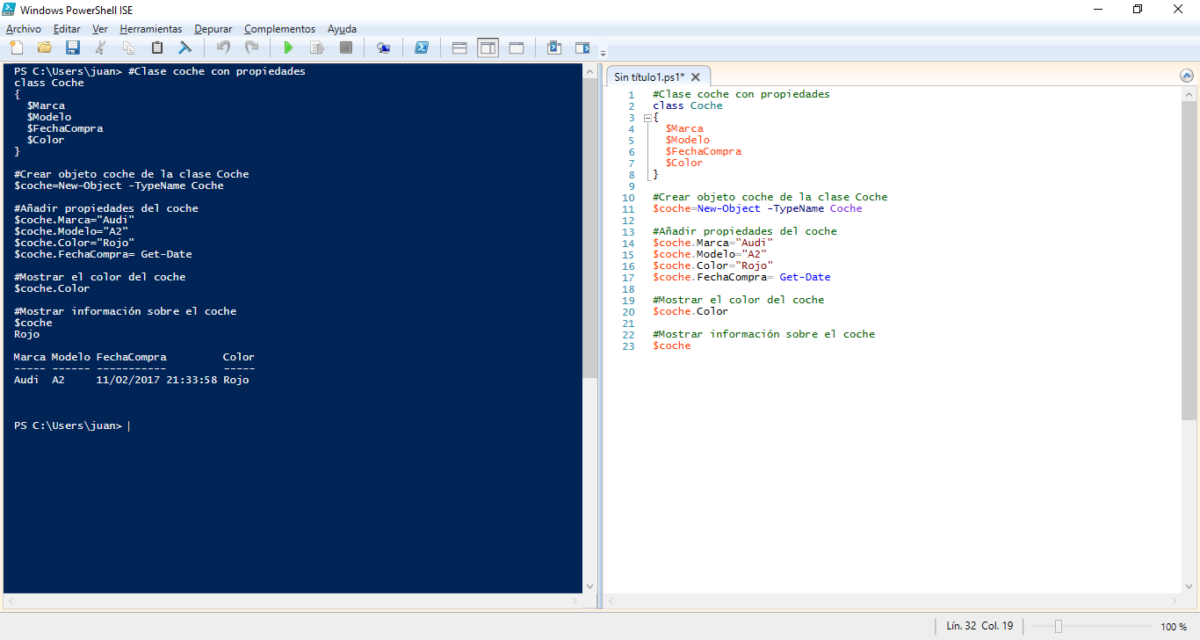This screenshot has height=640, width=1200.
Task: Click '$Modelo' property in script editor
Action: (687, 140)
